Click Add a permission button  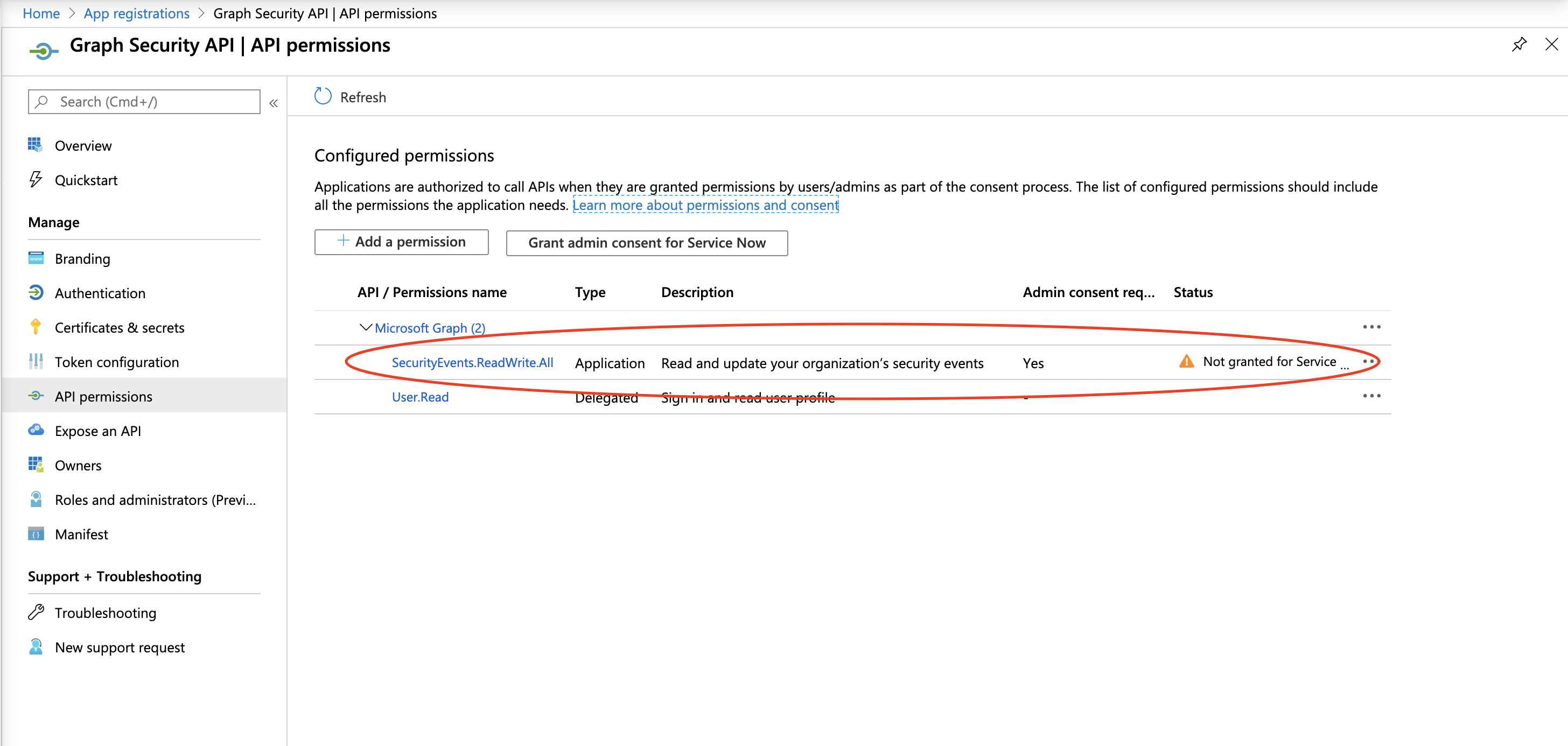[402, 242]
